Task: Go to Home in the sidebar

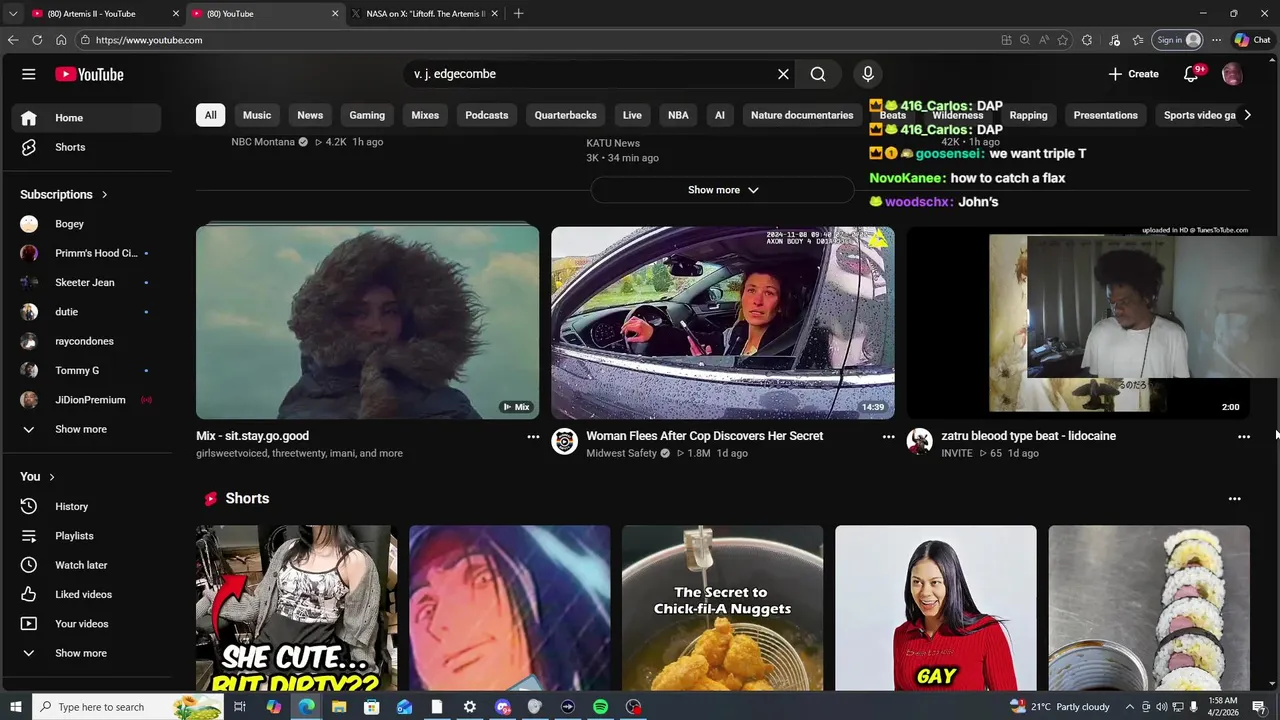Action: point(86,118)
